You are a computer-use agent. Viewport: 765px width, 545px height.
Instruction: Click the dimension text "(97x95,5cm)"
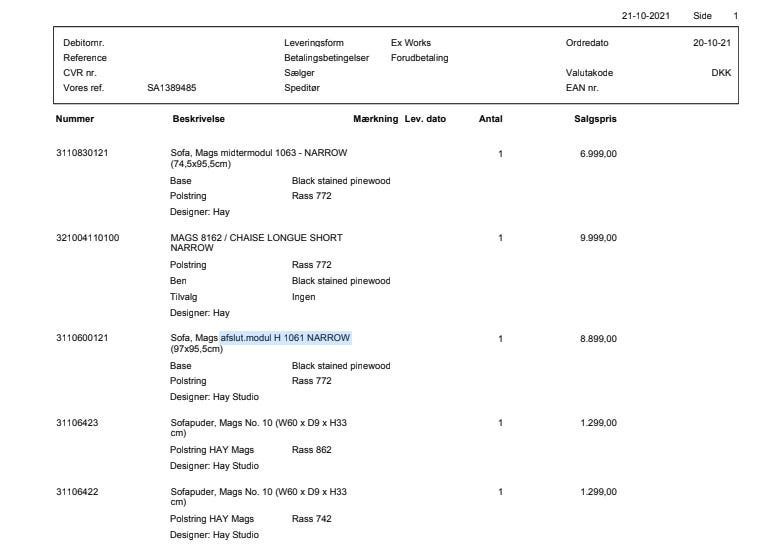pos(197,349)
